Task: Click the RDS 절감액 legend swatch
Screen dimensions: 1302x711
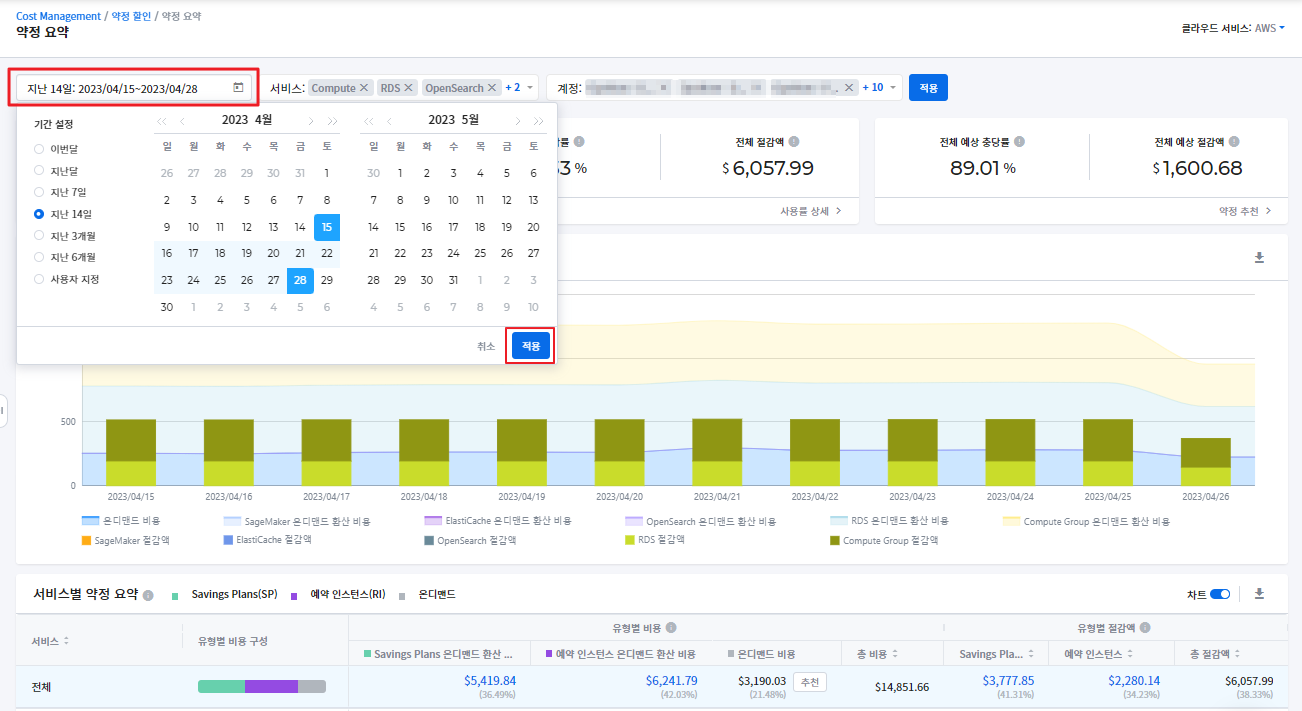Action: pyautogui.click(x=630, y=540)
